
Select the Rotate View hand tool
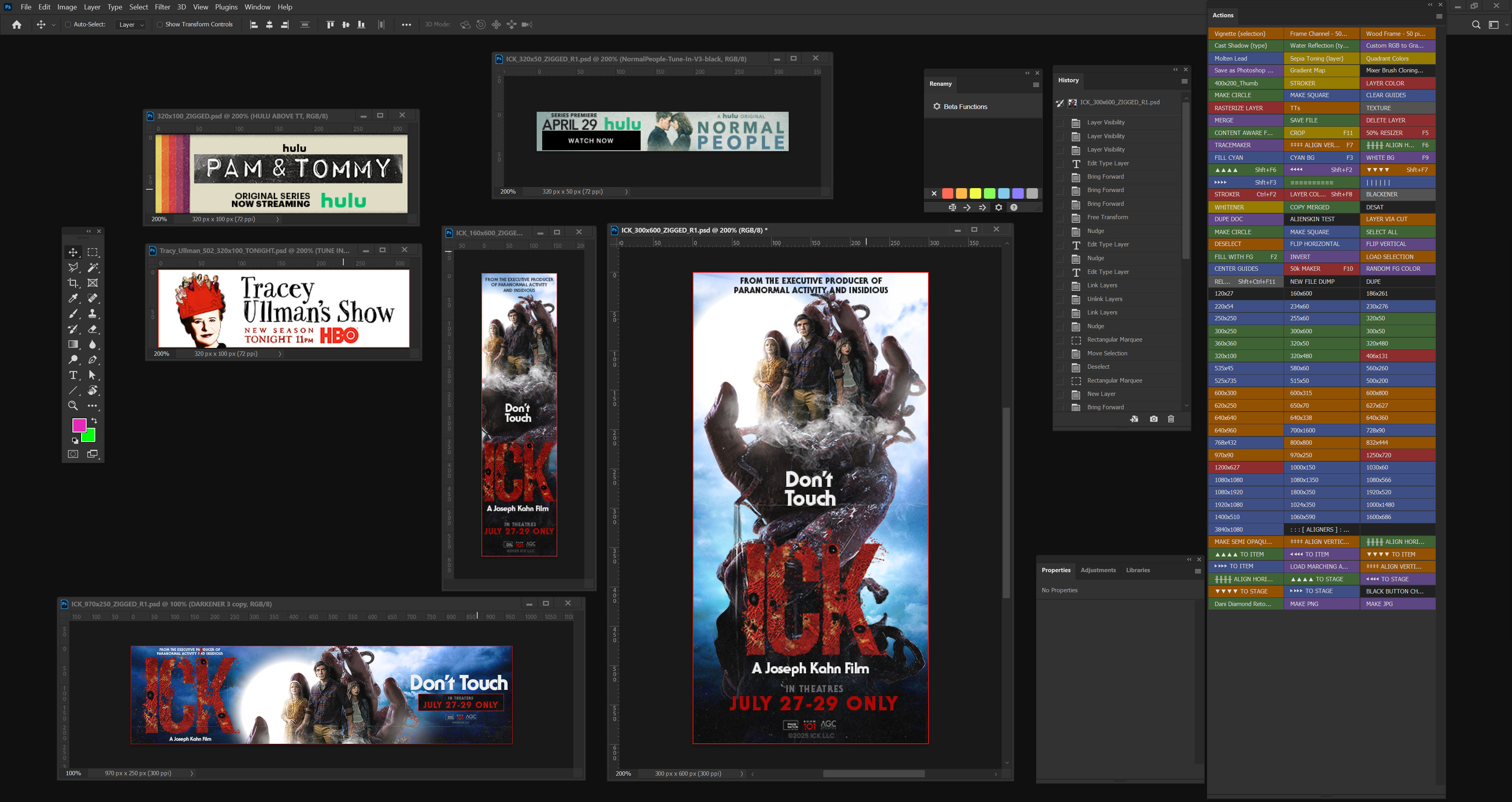[x=93, y=390]
